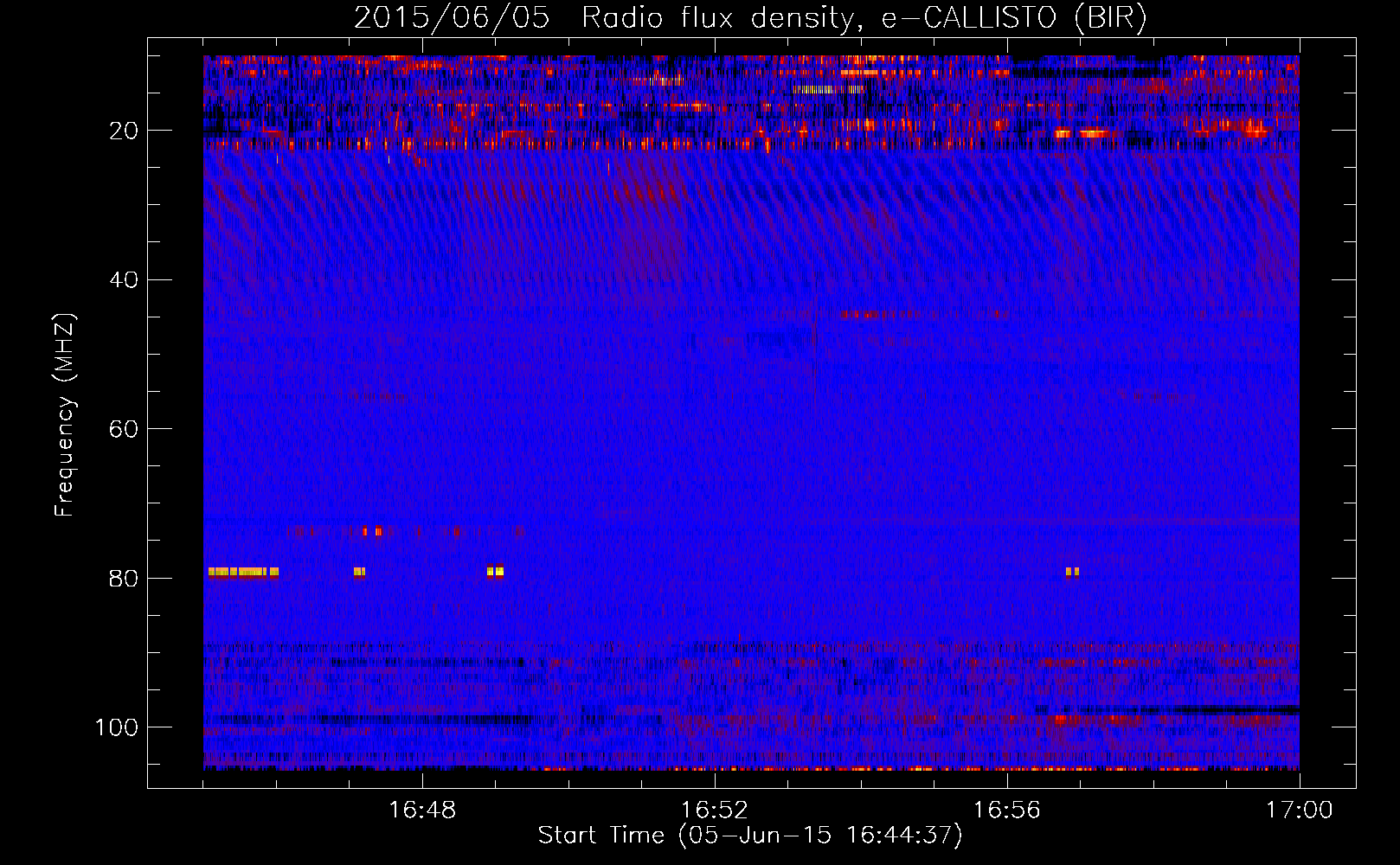Viewport: 1400px width, 865px height.
Task: Click the "17:00" time tick label
Action: pos(1300,811)
